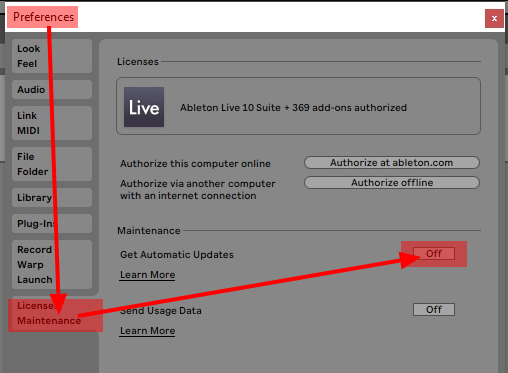Switch to the Audio preferences tab
The height and width of the screenshot is (373, 508).
coord(52,89)
